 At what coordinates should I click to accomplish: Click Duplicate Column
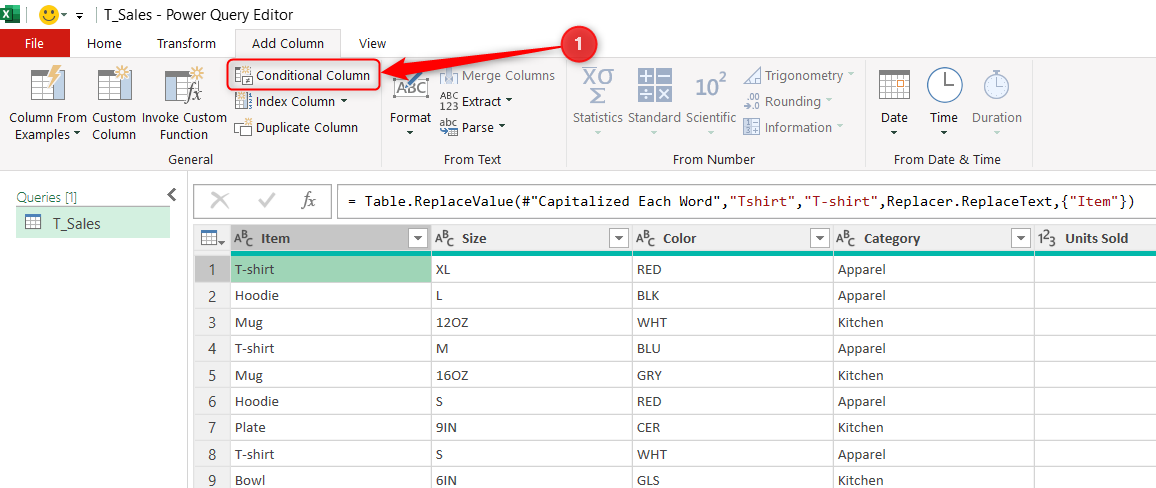pyautogui.click(x=296, y=128)
